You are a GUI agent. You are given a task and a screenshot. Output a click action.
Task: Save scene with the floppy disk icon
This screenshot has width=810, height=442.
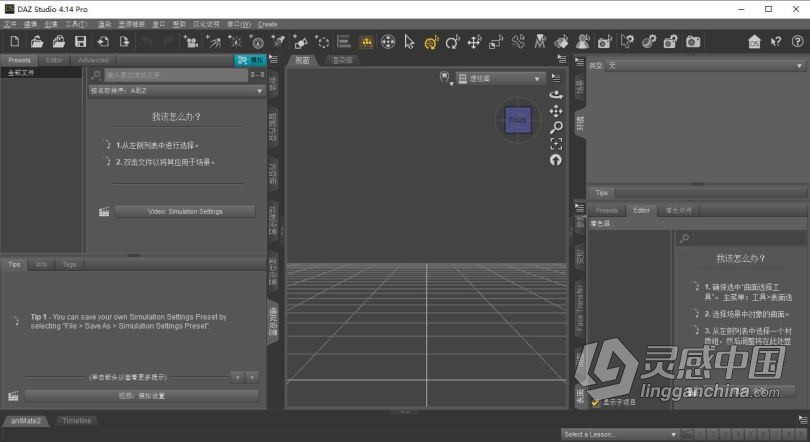point(81,41)
